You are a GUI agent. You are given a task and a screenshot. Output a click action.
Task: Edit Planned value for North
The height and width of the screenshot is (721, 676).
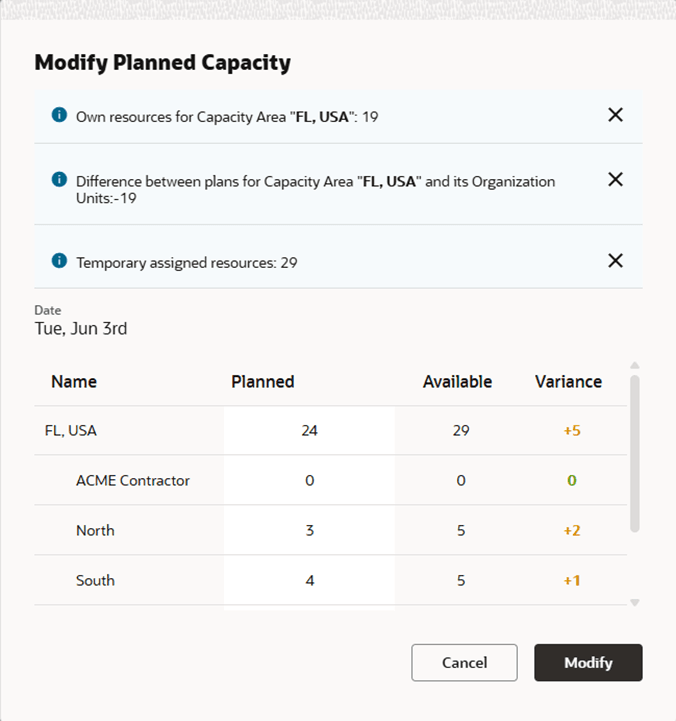pyautogui.click(x=309, y=530)
